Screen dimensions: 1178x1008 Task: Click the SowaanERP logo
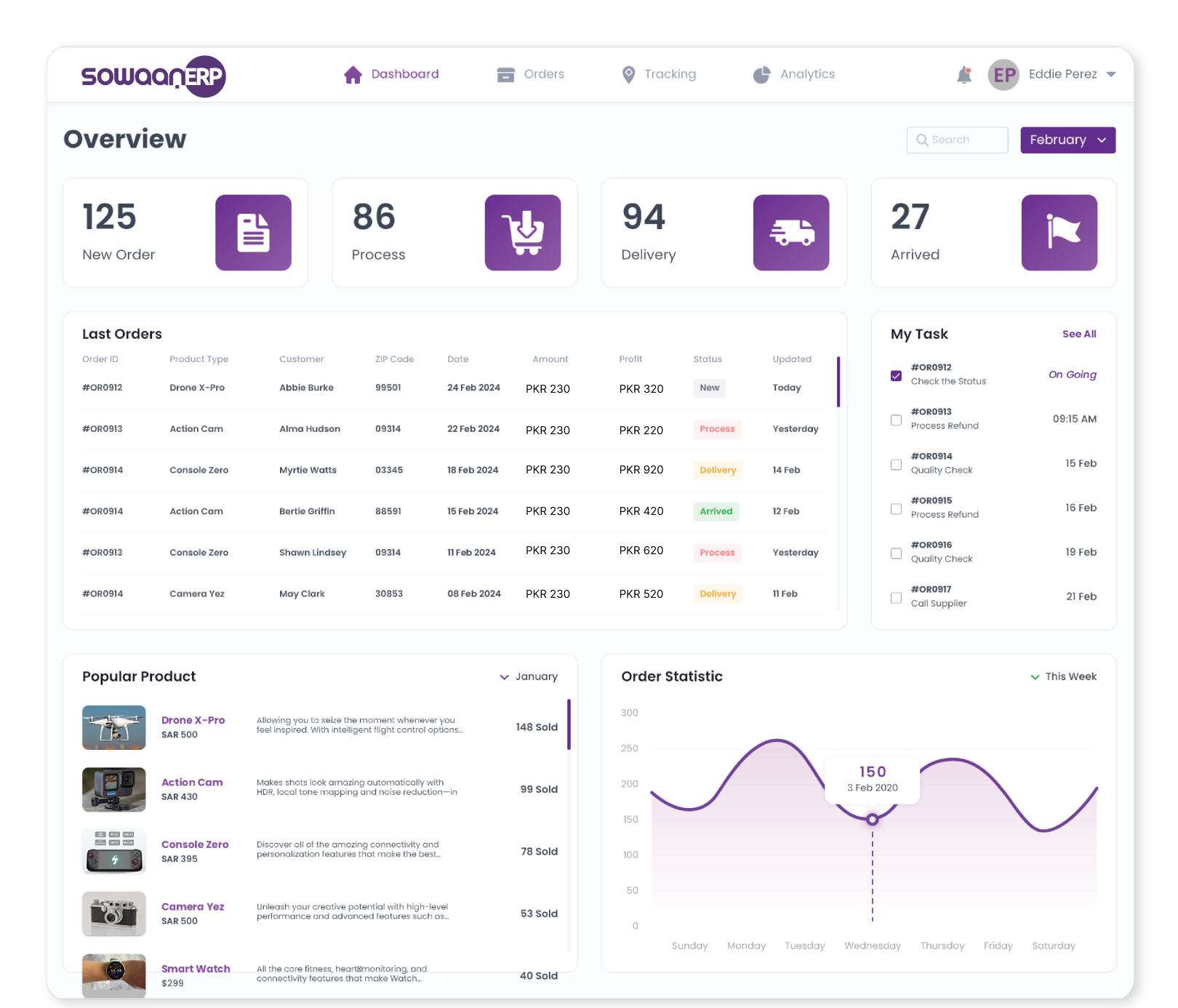click(x=153, y=76)
